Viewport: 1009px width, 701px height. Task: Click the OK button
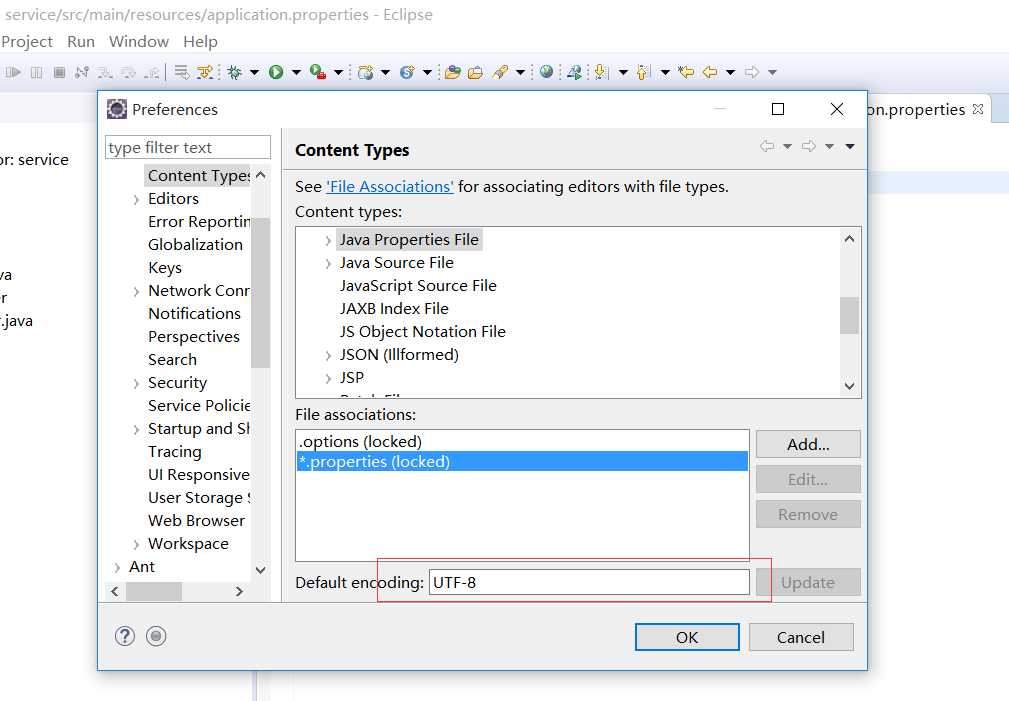tap(687, 637)
